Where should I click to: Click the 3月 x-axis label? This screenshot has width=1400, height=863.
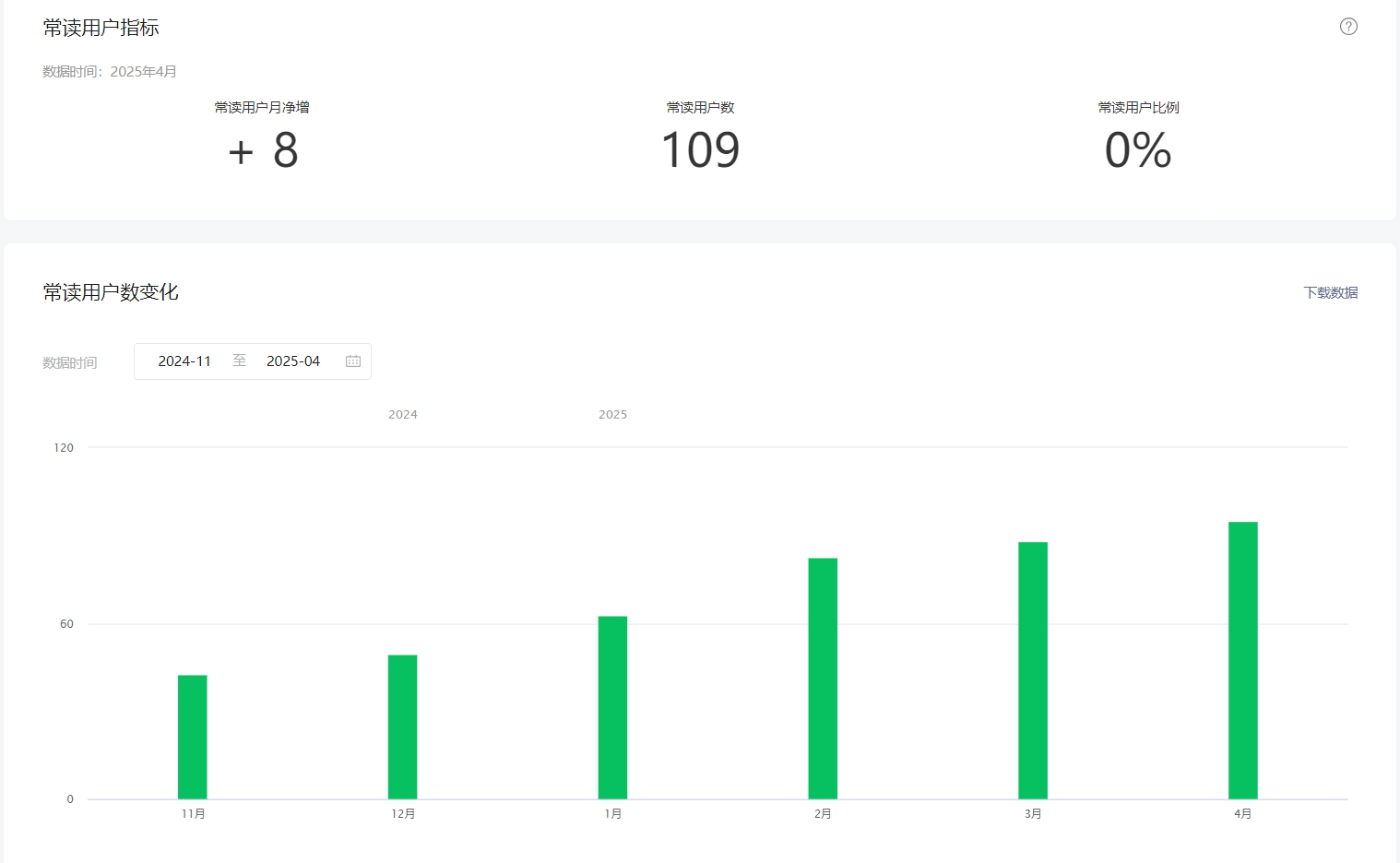(x=1033, y=814)
